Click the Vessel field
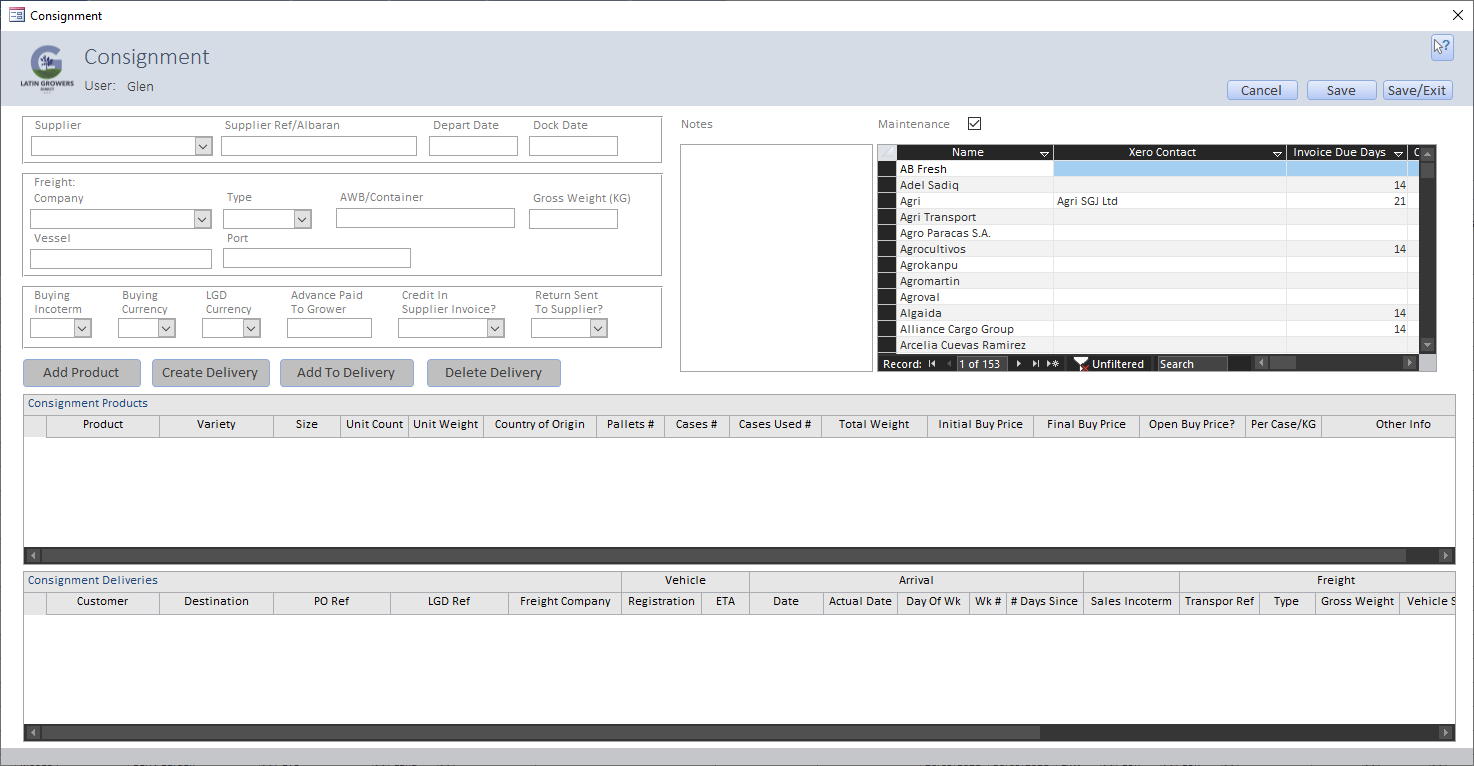 [121, 259]
